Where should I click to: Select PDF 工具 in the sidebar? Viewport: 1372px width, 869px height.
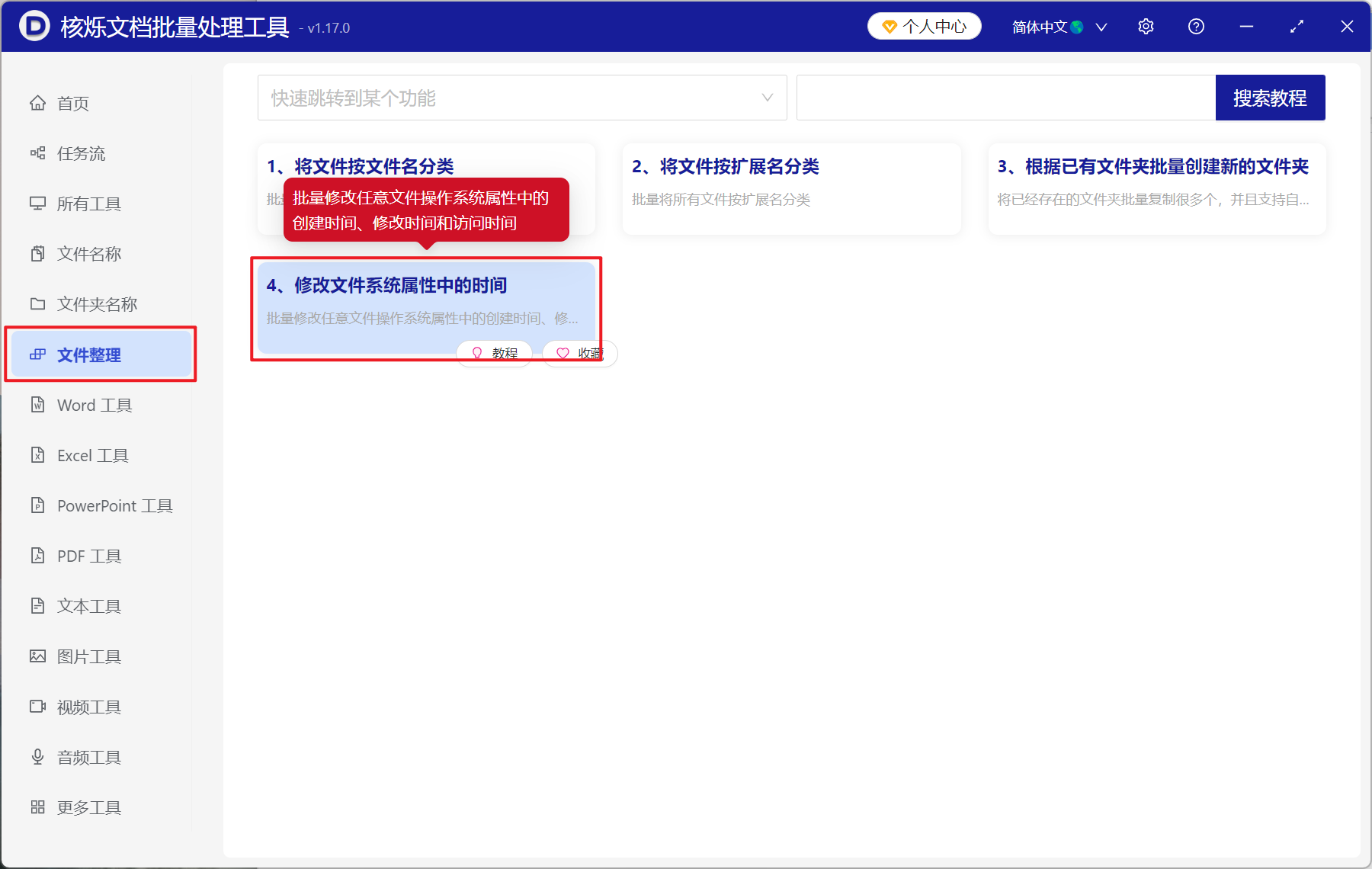88,556
